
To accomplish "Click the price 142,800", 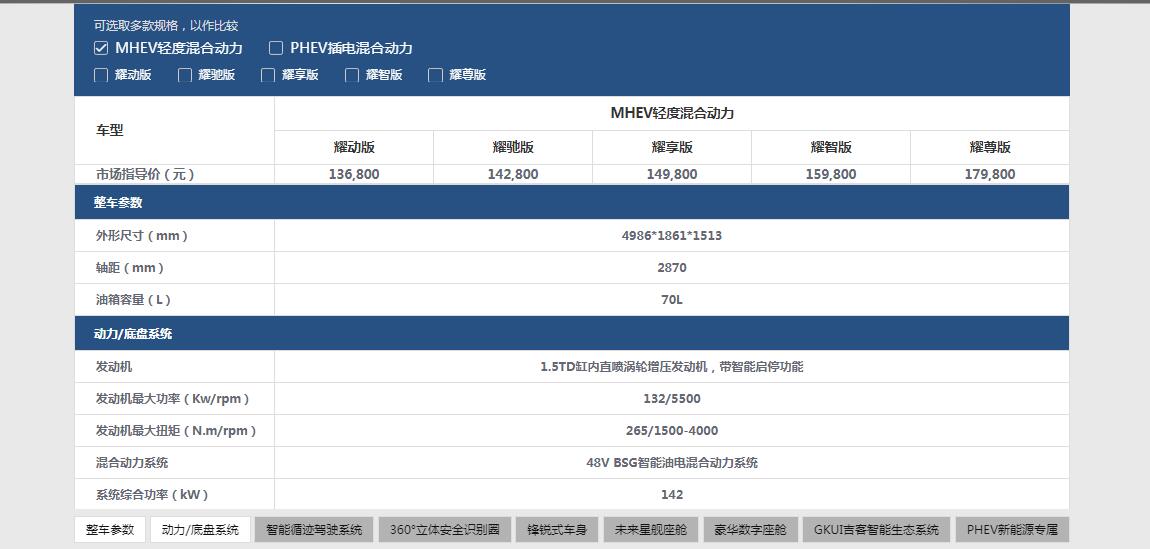I will pos(513,174).
